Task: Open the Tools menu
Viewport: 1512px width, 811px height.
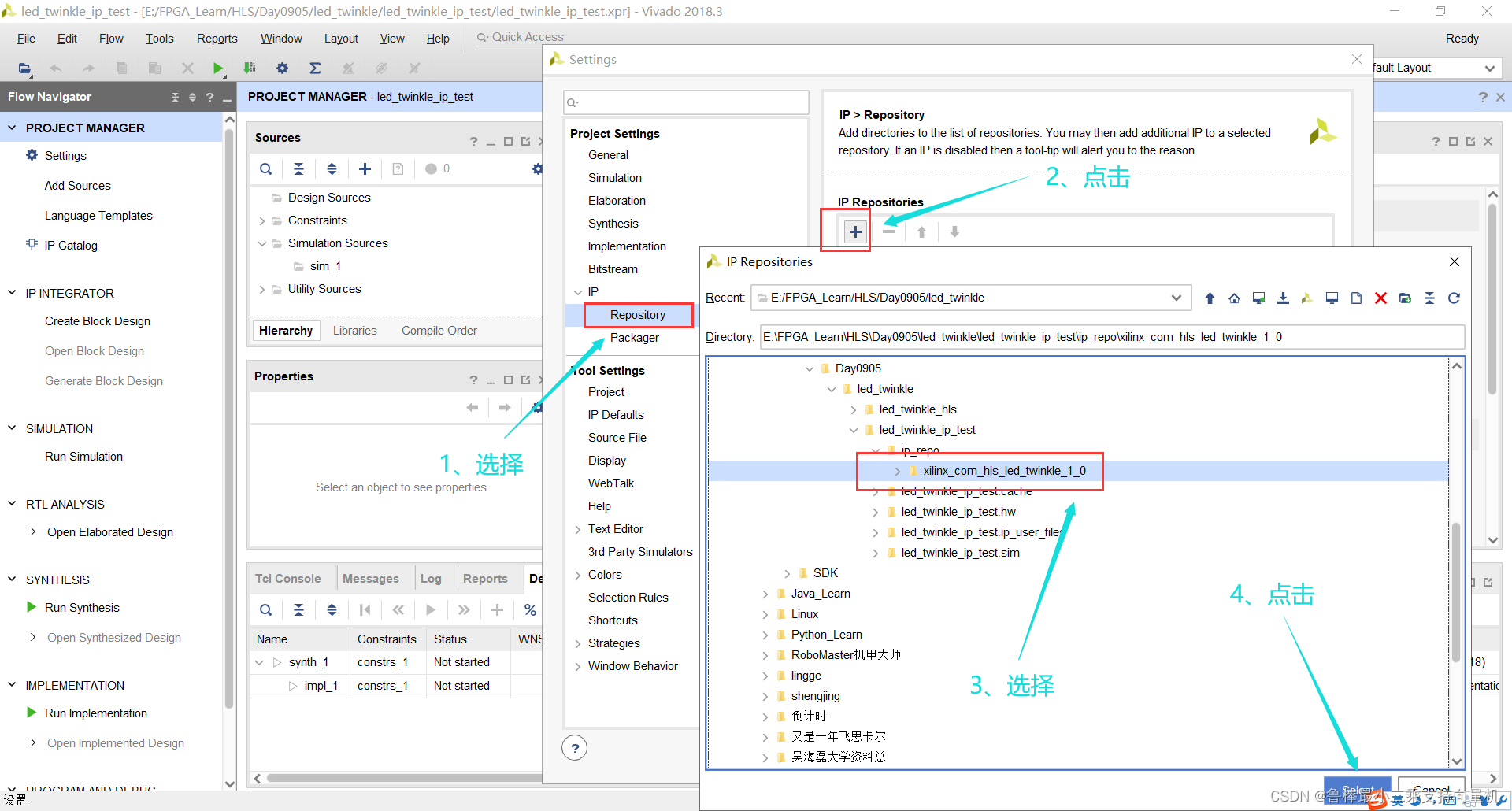Action: (x=159, y=39)
